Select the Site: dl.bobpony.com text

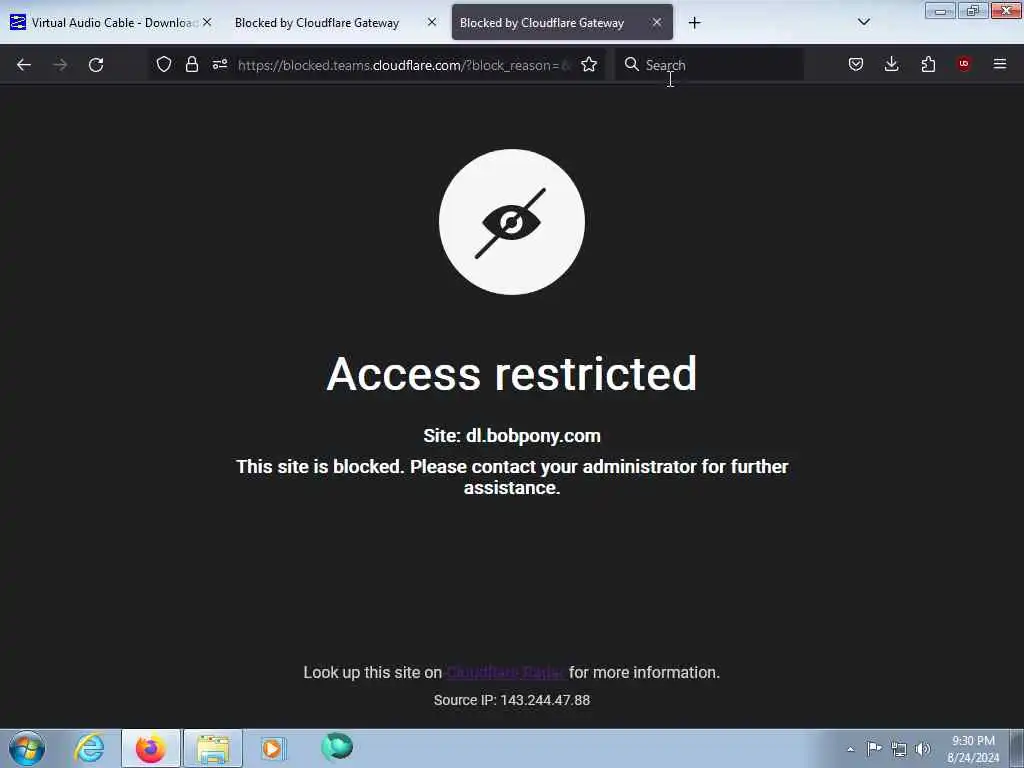(x=512, y=436)
